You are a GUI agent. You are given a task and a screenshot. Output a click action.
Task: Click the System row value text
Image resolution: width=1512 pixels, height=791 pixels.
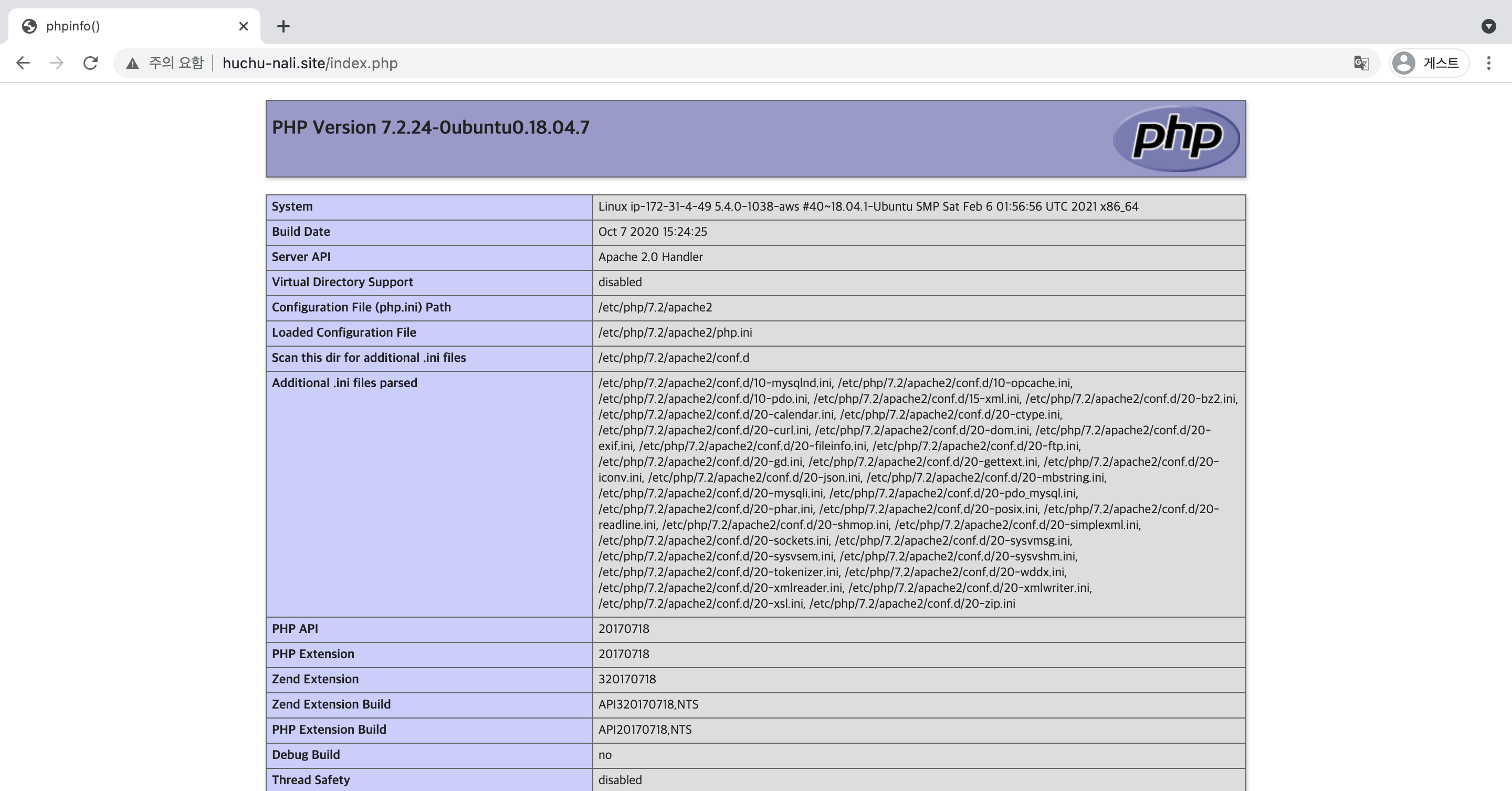867,207
